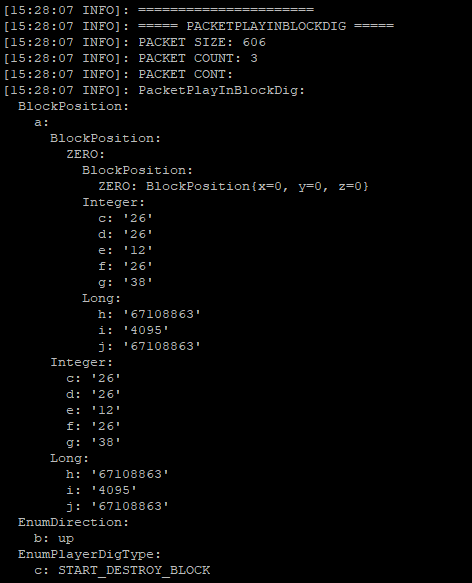
Task: Select the PACKET SIZE: 606 text
Action: 202,42
